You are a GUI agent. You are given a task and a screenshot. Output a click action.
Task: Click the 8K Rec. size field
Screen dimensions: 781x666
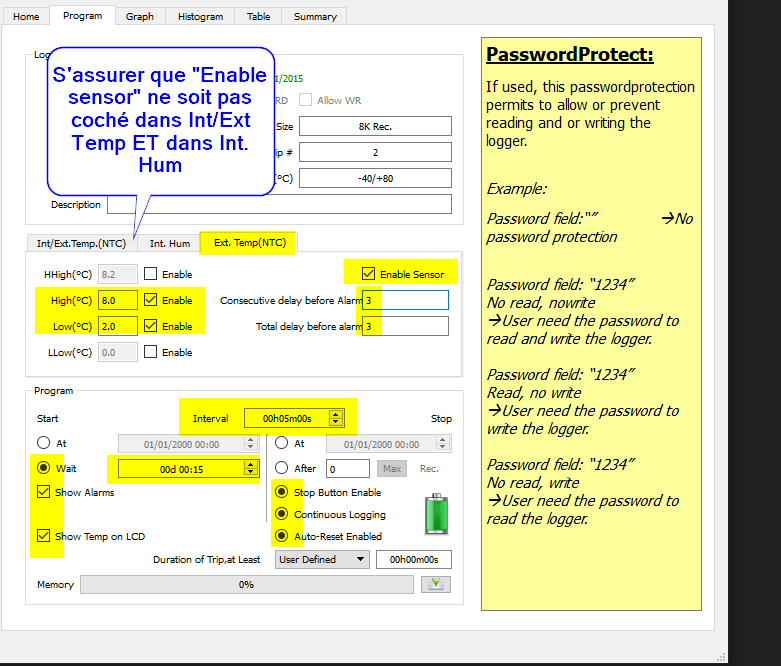pos(376,127)
